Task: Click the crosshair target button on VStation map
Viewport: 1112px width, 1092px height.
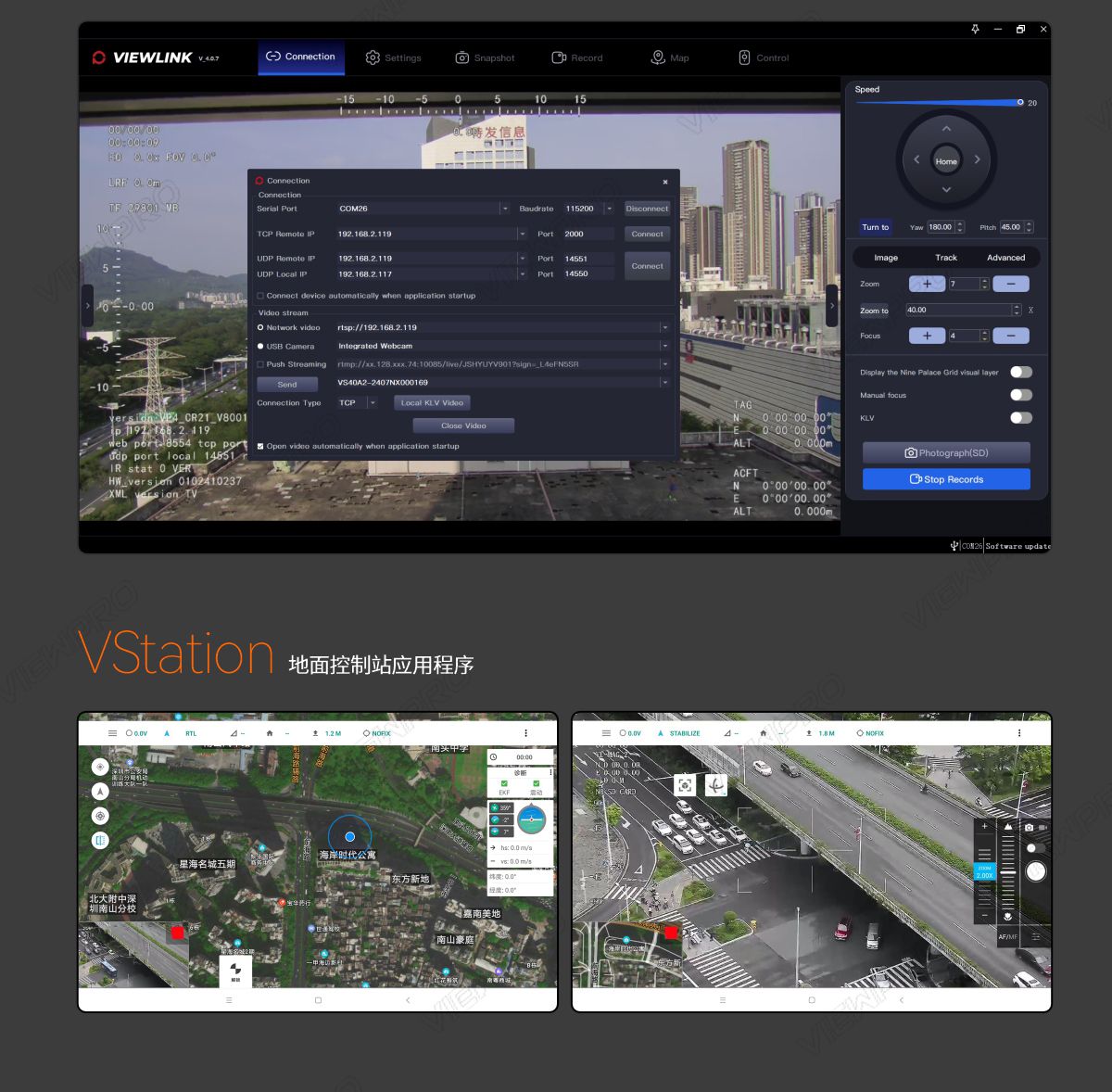Action: pyautogui.click(x=100, y=816)
